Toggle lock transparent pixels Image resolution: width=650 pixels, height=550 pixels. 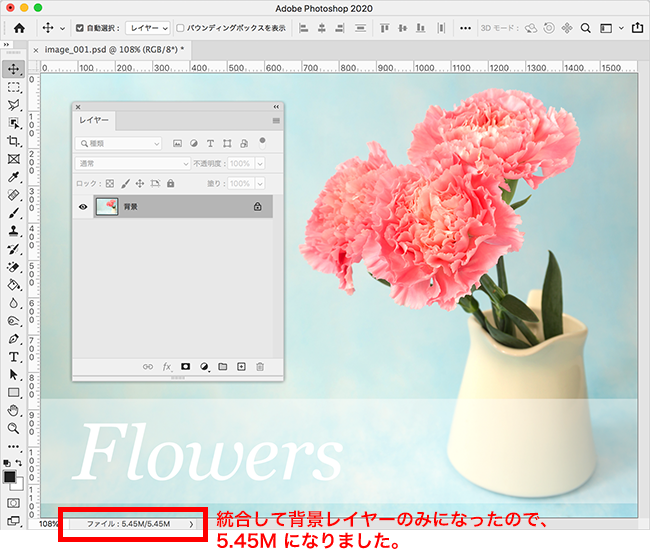coord(110,183)
